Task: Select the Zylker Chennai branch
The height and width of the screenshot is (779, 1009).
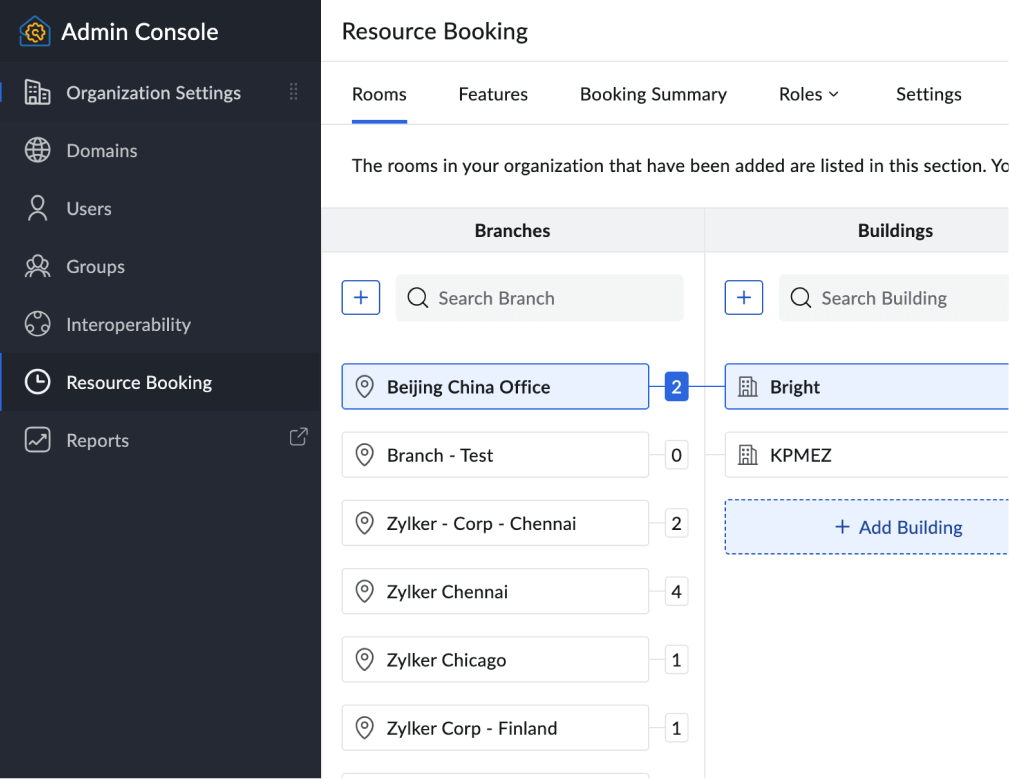Action: 495,592
